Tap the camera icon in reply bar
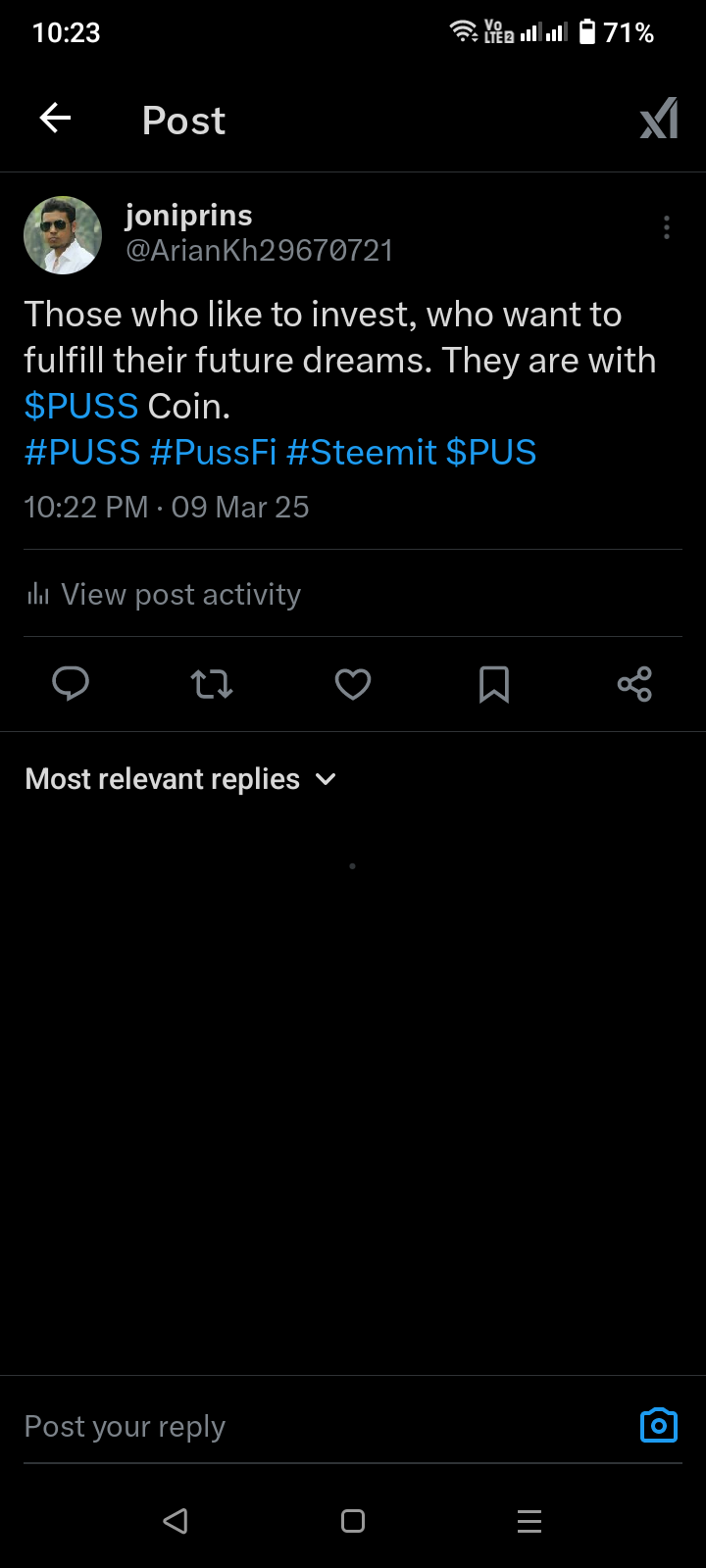This screenshot has height=1568, width=706. click(x=658, y=1425)
